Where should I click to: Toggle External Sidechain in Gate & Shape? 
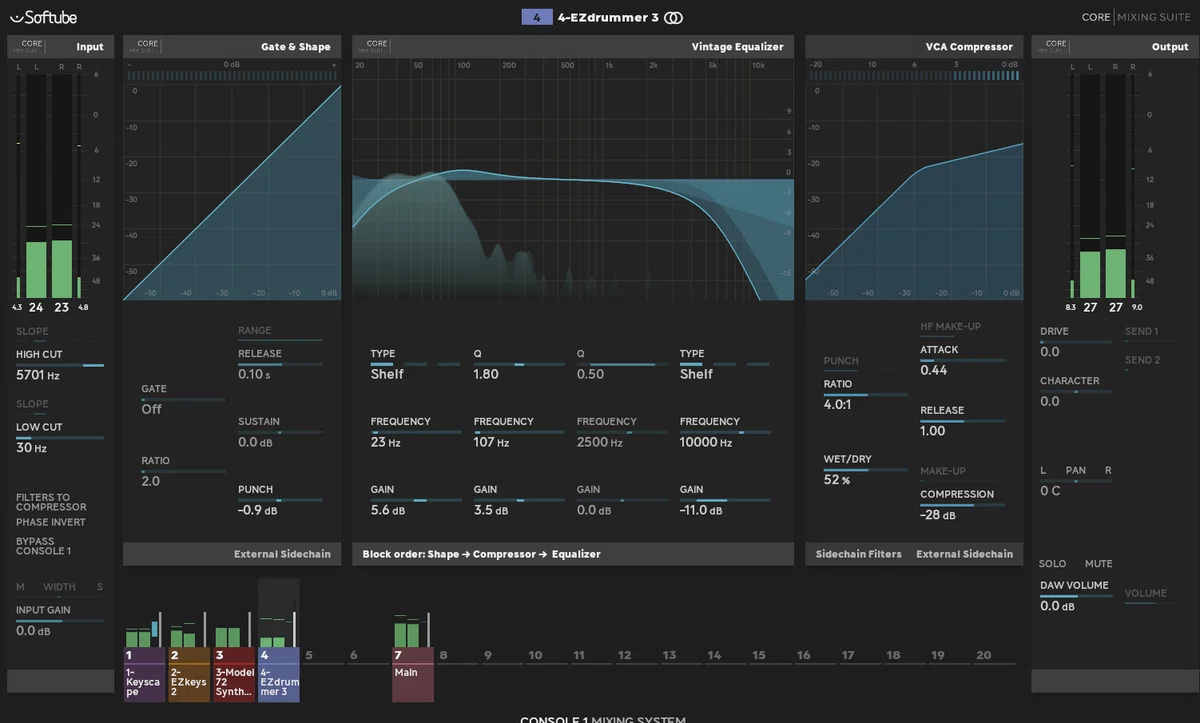(x=282, y=554)
